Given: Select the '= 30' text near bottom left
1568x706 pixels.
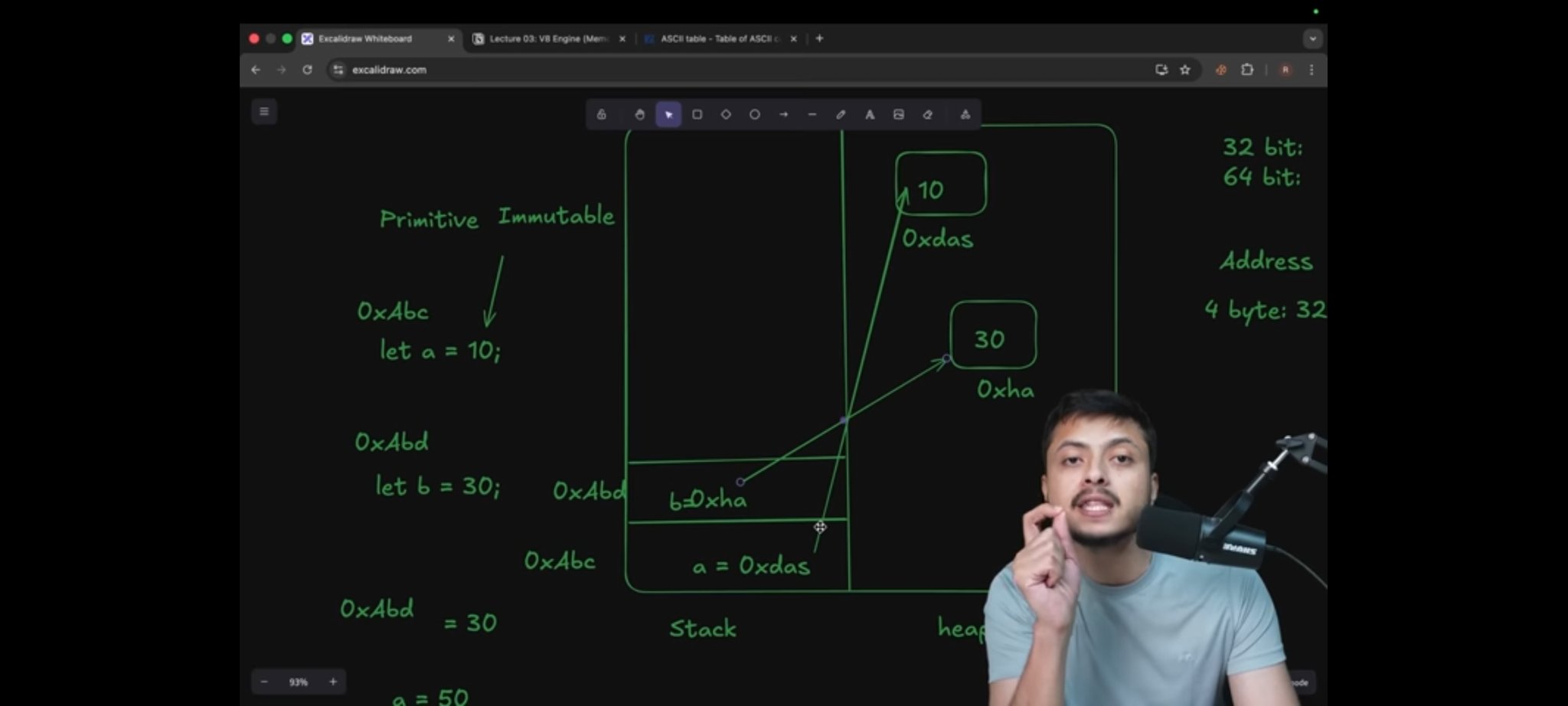Looking at the screenshot, I should pyautogui.click(x=471, y=623).
